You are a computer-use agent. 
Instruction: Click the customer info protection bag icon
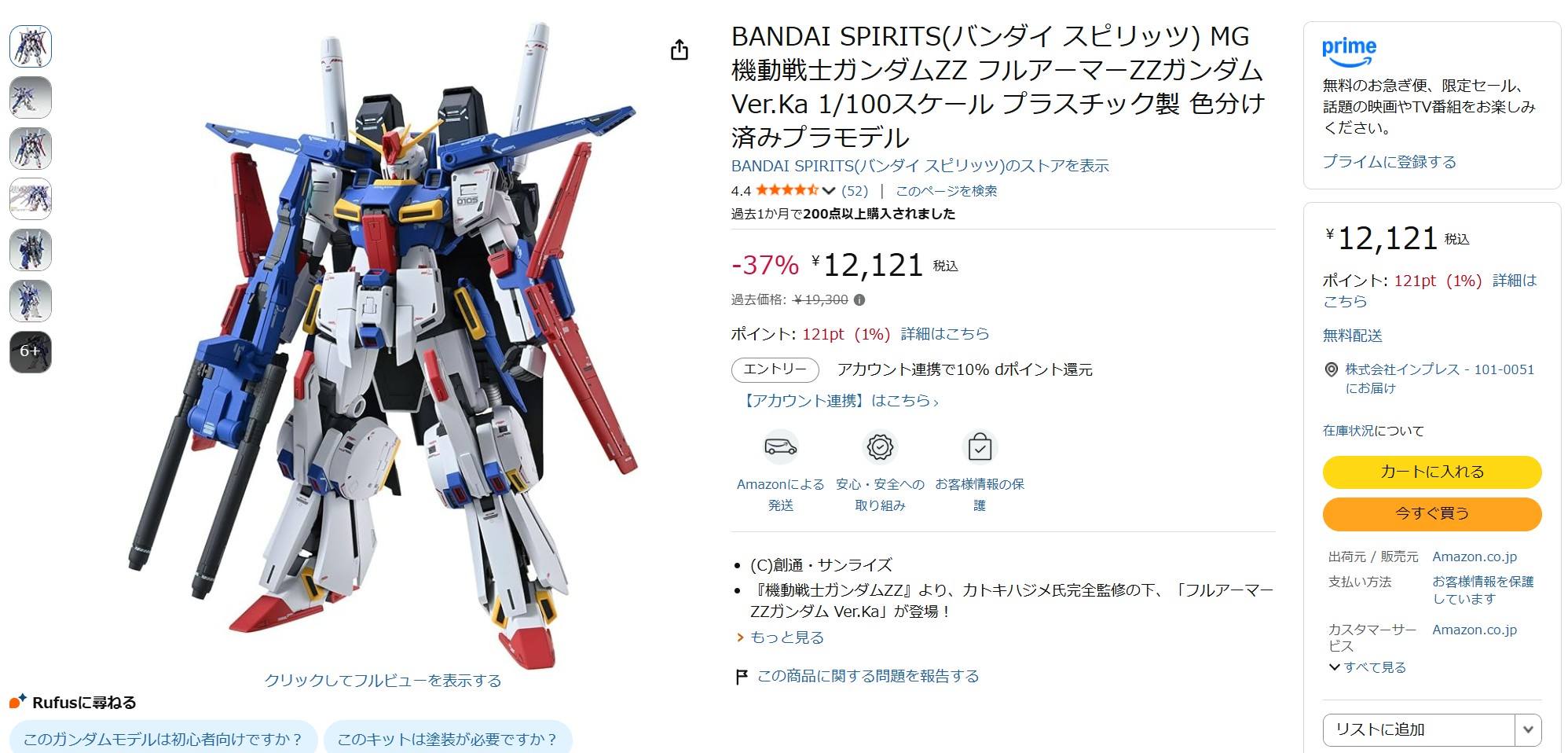(x=980, y=447)
